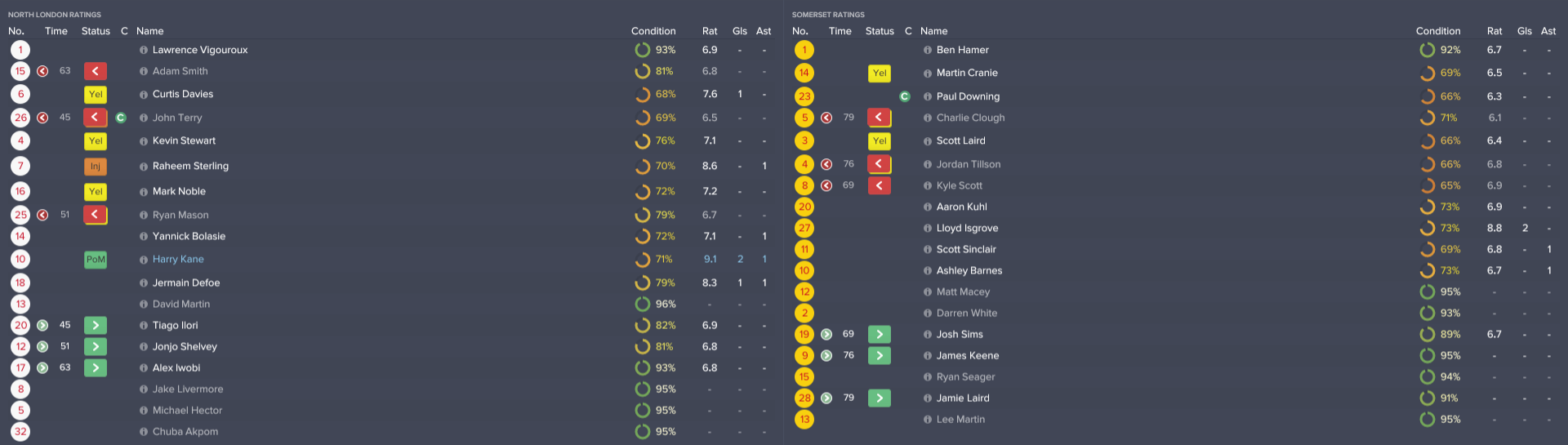This screenshot has width=1568, height=445.
Task: Click Tiago Ilori's green substituted-on arrow
Action: 96,325
